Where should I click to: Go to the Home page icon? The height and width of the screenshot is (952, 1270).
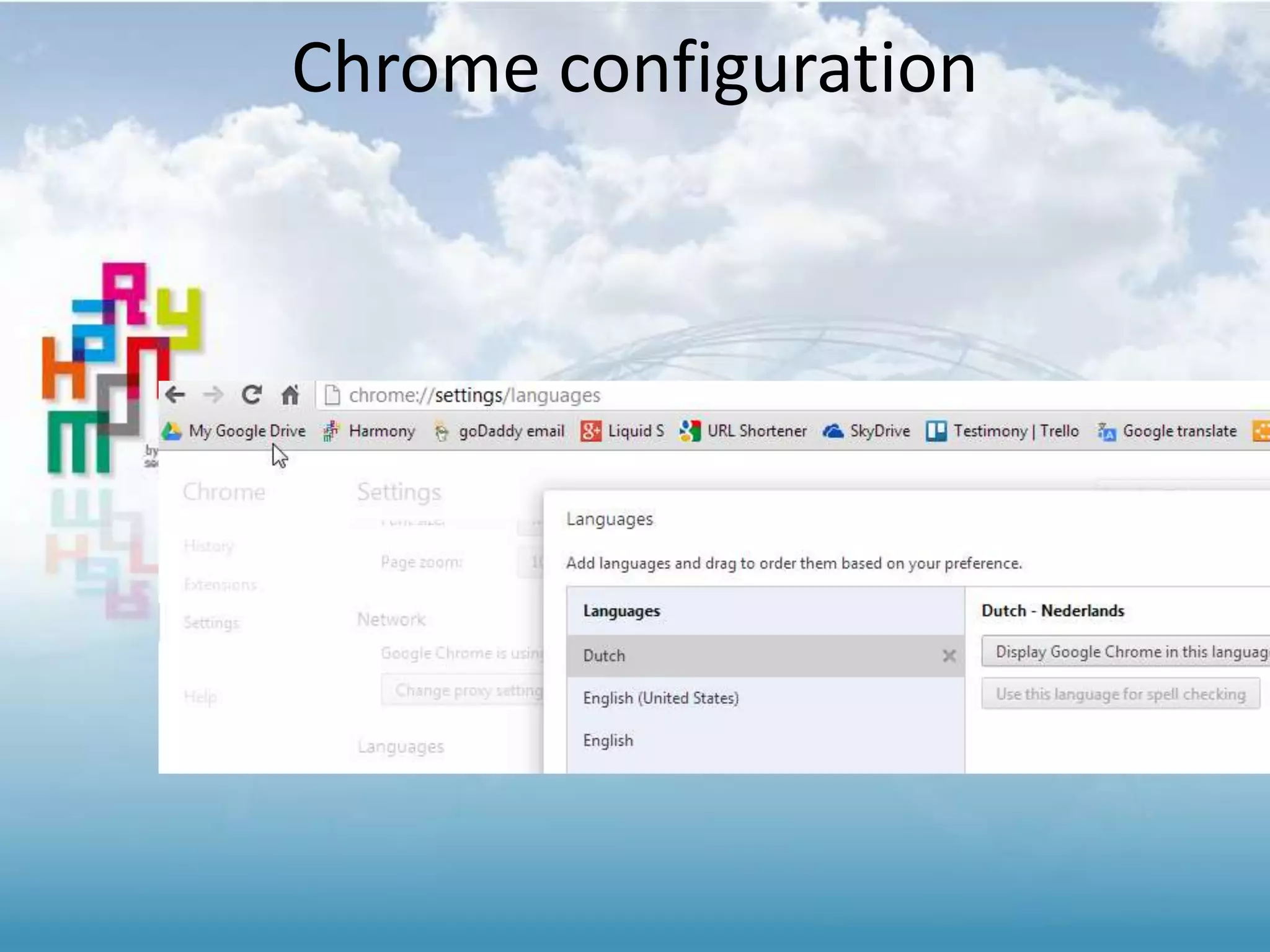coord(290,395)
